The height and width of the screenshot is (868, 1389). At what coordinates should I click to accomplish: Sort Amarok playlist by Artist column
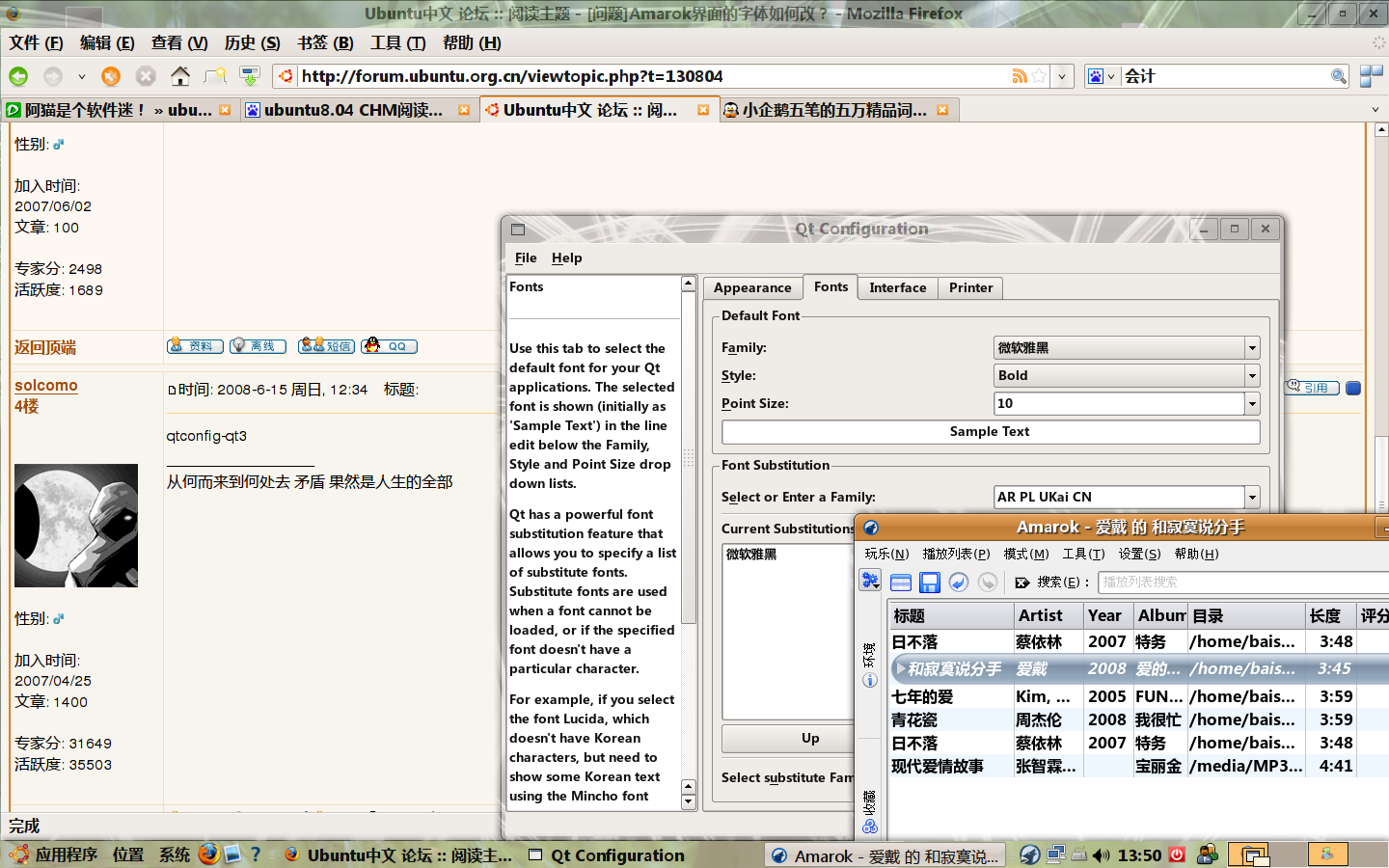click(1048, 615)
